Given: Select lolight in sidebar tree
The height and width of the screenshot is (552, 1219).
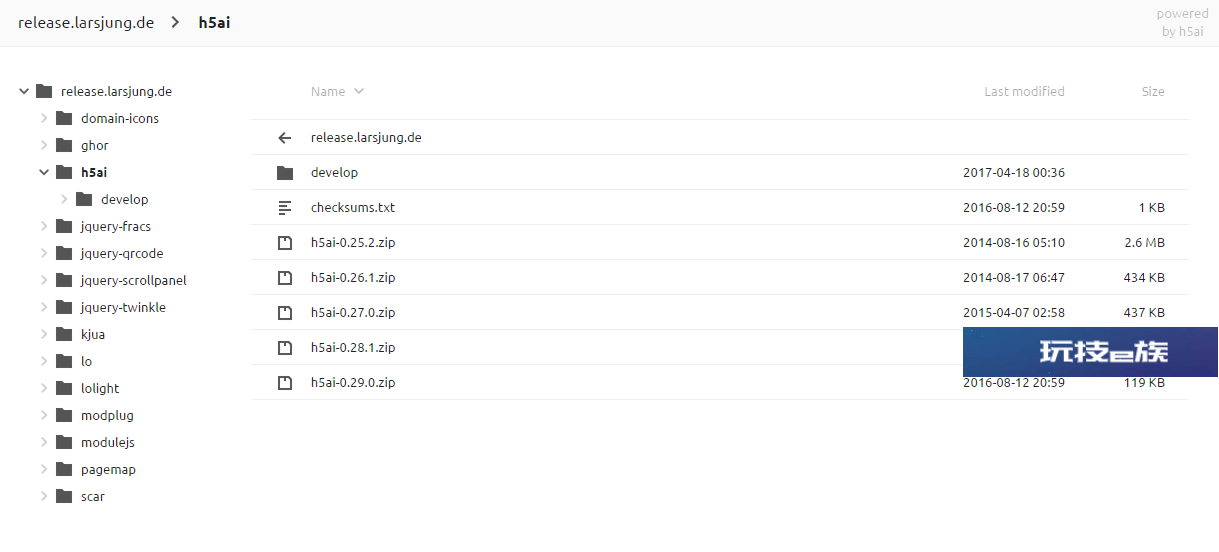Looking at the screenshot, I should (x=100, y=388).
